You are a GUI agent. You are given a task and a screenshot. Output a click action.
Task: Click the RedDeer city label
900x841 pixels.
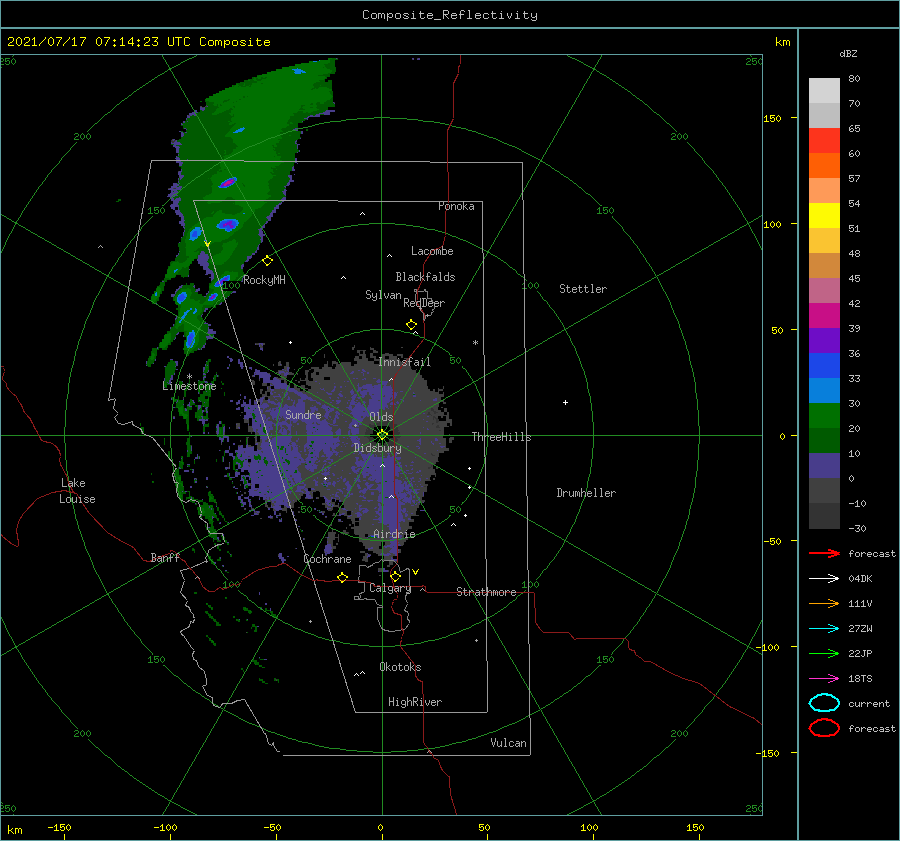click(424, 303)
